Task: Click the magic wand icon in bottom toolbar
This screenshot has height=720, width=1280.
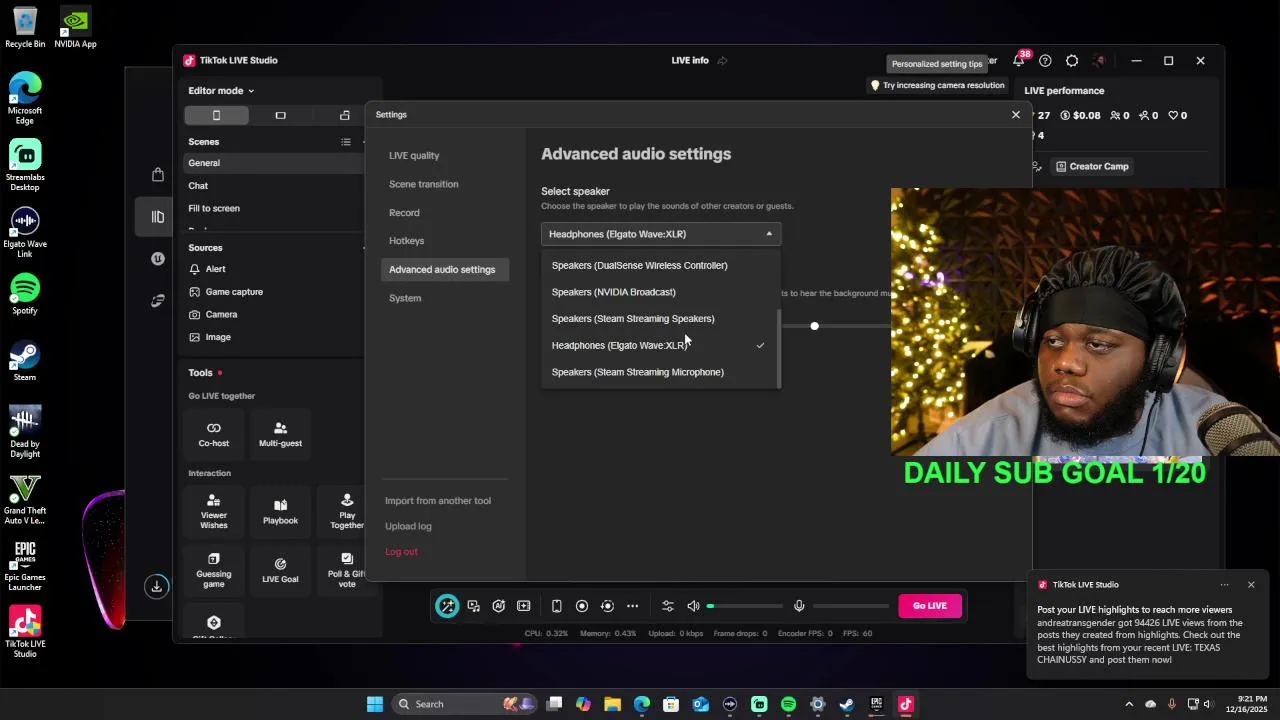Action: pos(447,606)
